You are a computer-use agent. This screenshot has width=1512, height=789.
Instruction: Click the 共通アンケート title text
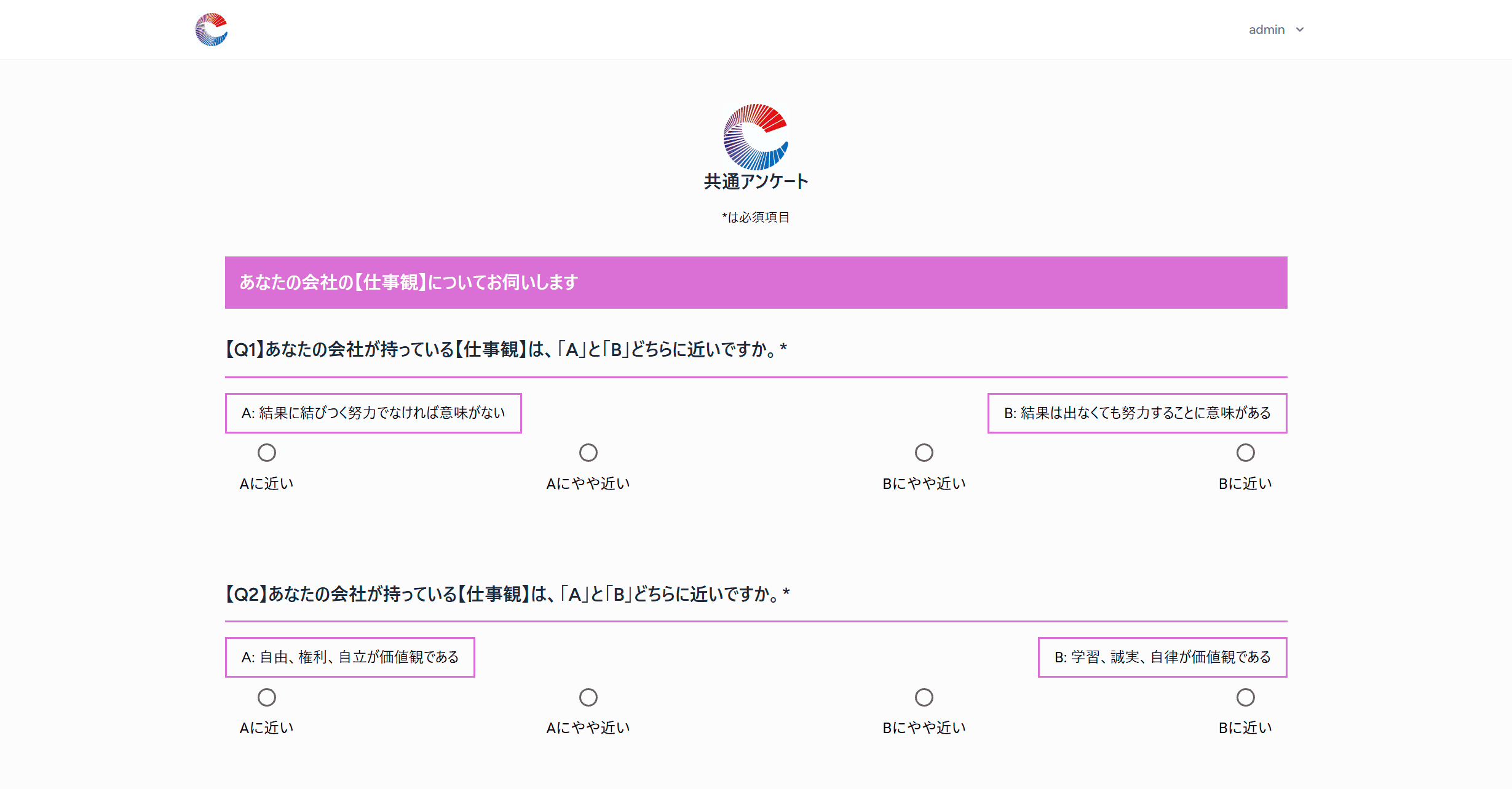(x=756, y=181)
